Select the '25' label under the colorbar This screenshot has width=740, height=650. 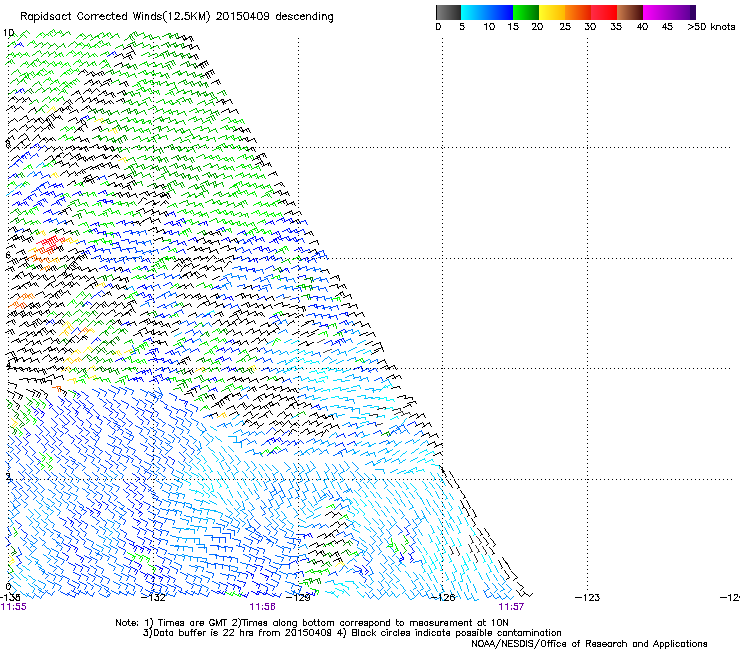(x=565, y=27)
